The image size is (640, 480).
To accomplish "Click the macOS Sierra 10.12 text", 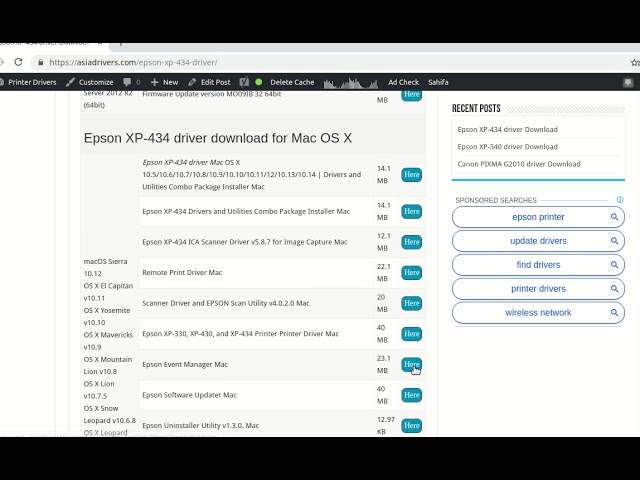I will (x=105, y=267).
